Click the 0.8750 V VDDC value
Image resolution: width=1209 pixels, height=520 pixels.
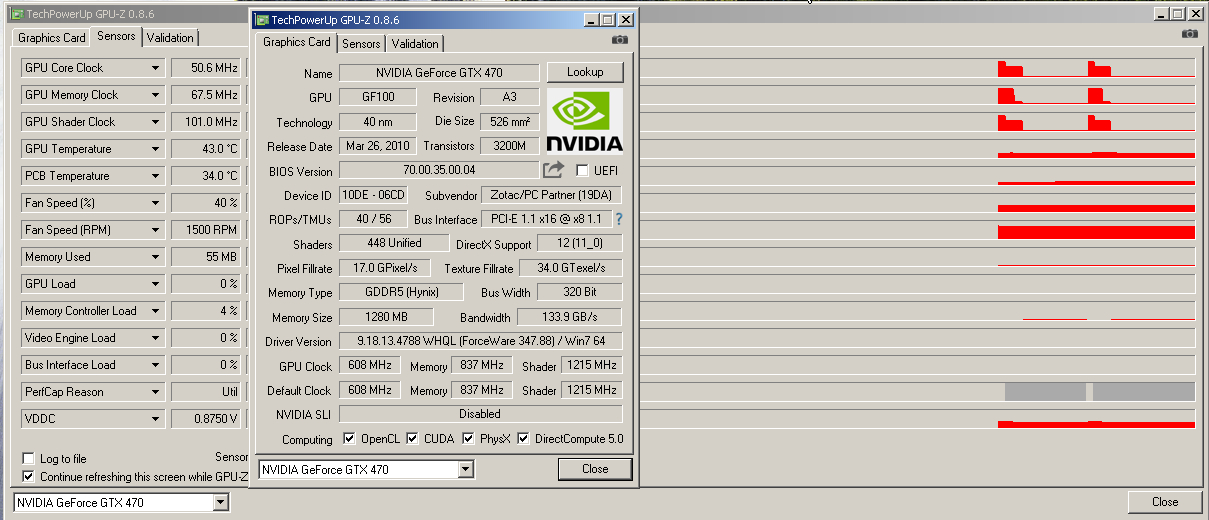[207, 419]
